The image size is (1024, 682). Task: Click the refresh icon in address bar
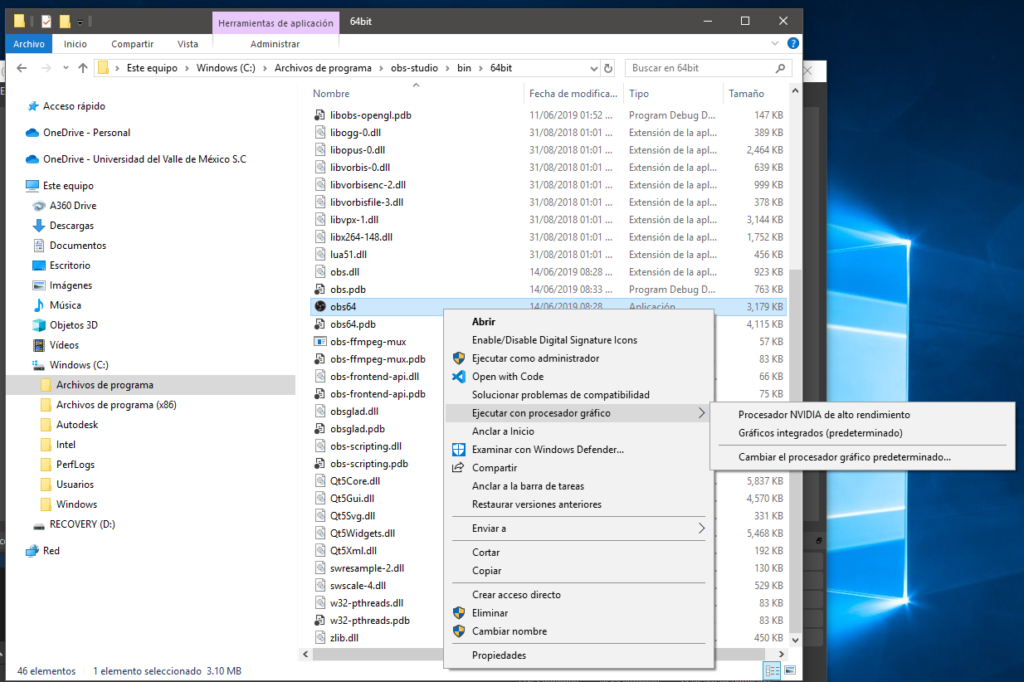(608, 68)
